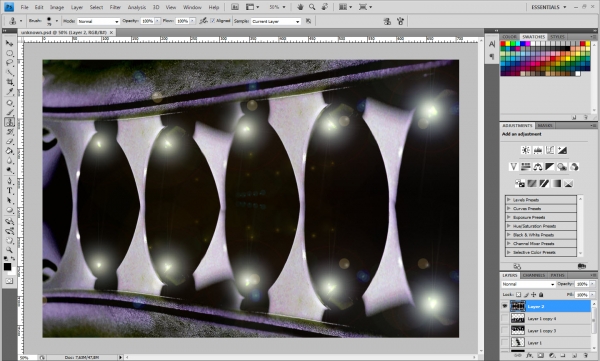Screen dimensions: 600x361
Task: Switch to the Channels tab
Action: [533, 275]
